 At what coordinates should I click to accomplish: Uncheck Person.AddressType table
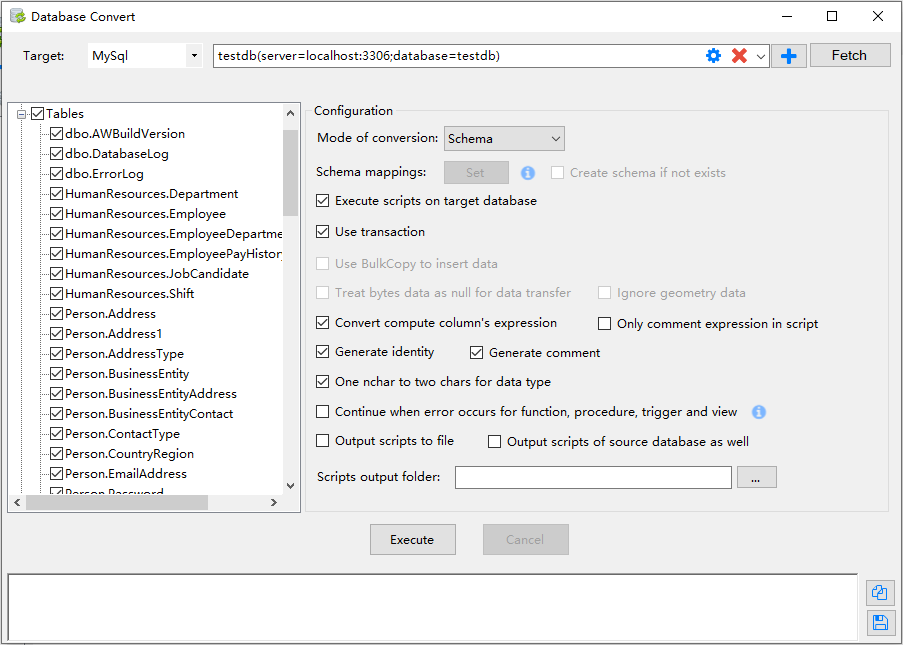56,354
